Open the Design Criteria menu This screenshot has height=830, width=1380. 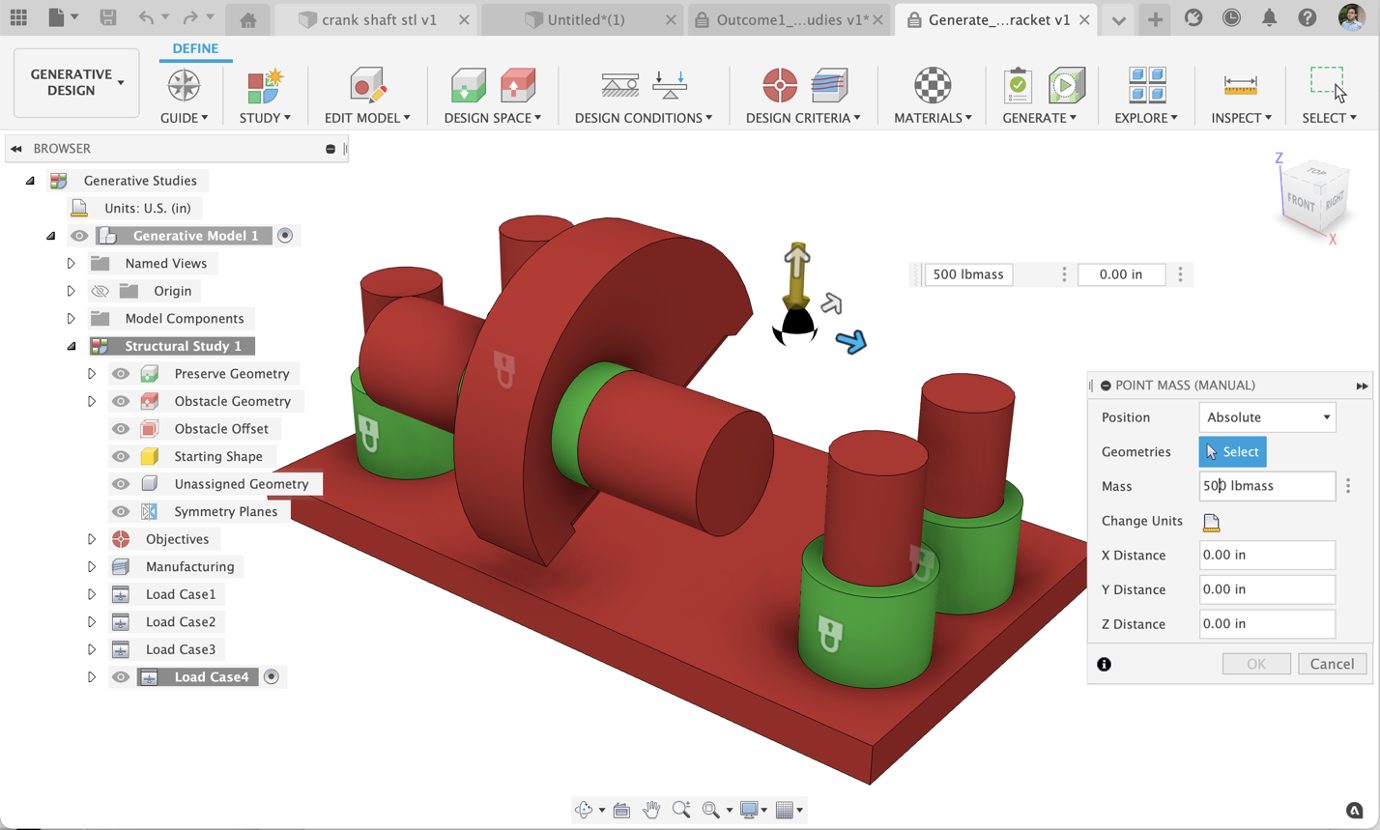[804, 118]
